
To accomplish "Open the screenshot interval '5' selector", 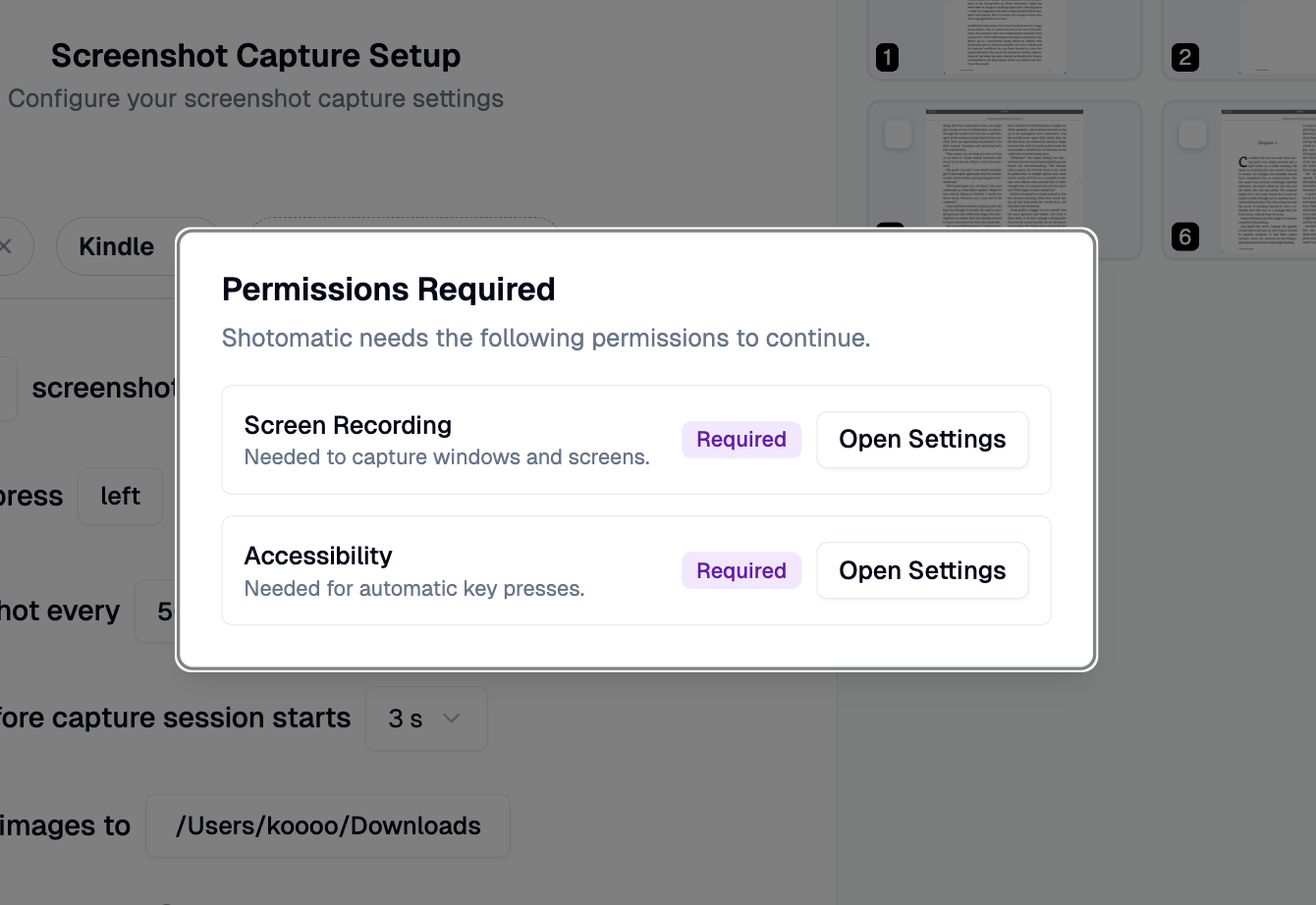I will pos(157,611).
